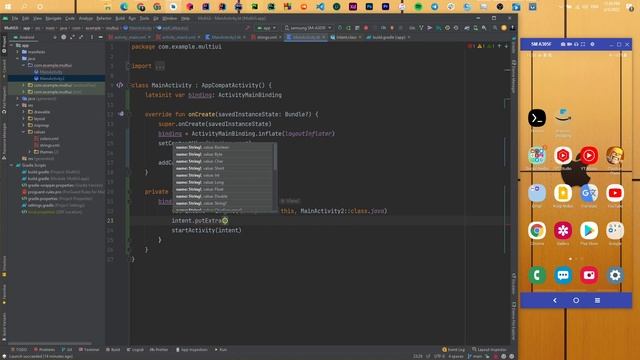Screen dimensions: 640x360
Task: Choose 'value: Int' putExtra suggestion
Action: [x=224, y=176]
